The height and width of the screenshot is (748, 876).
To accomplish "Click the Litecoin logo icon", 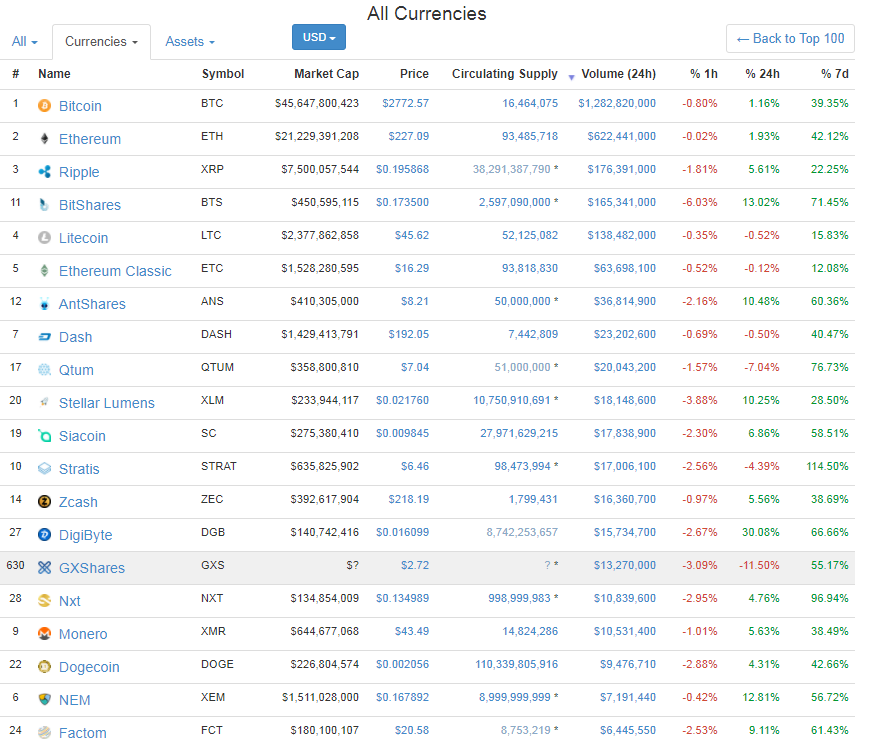I will 45,237.
